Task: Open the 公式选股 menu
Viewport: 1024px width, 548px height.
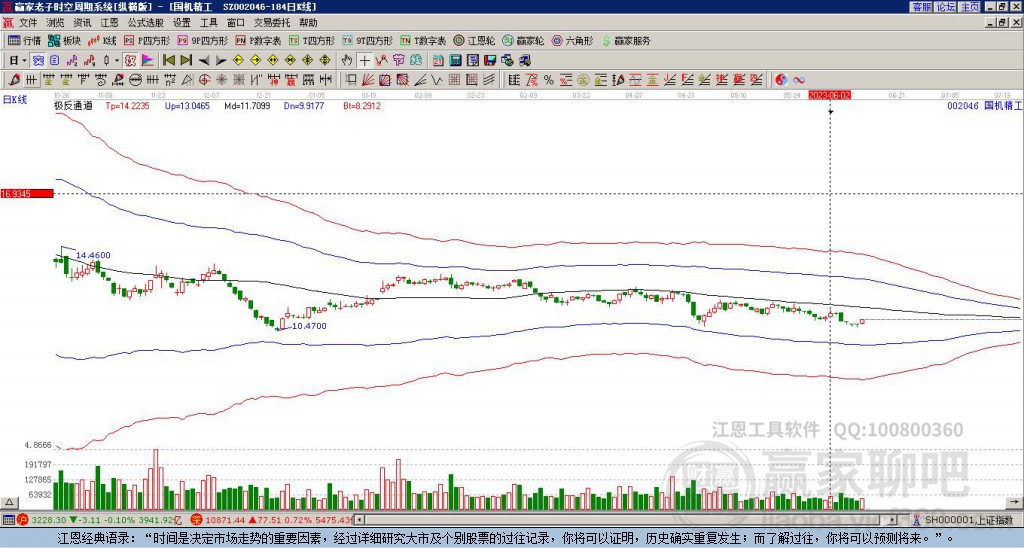Action: pyautogui.click(x=146, y=23)
